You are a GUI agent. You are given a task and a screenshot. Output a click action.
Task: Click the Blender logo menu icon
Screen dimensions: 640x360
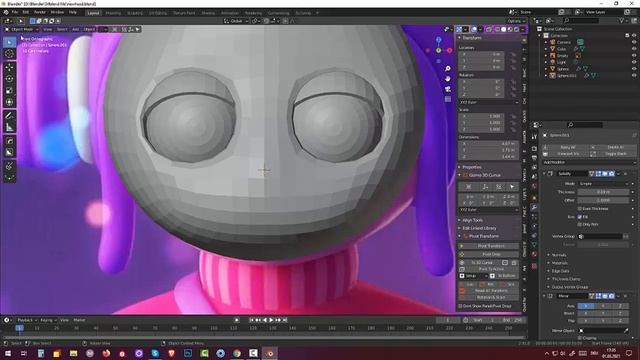click(x=6, y=12)
